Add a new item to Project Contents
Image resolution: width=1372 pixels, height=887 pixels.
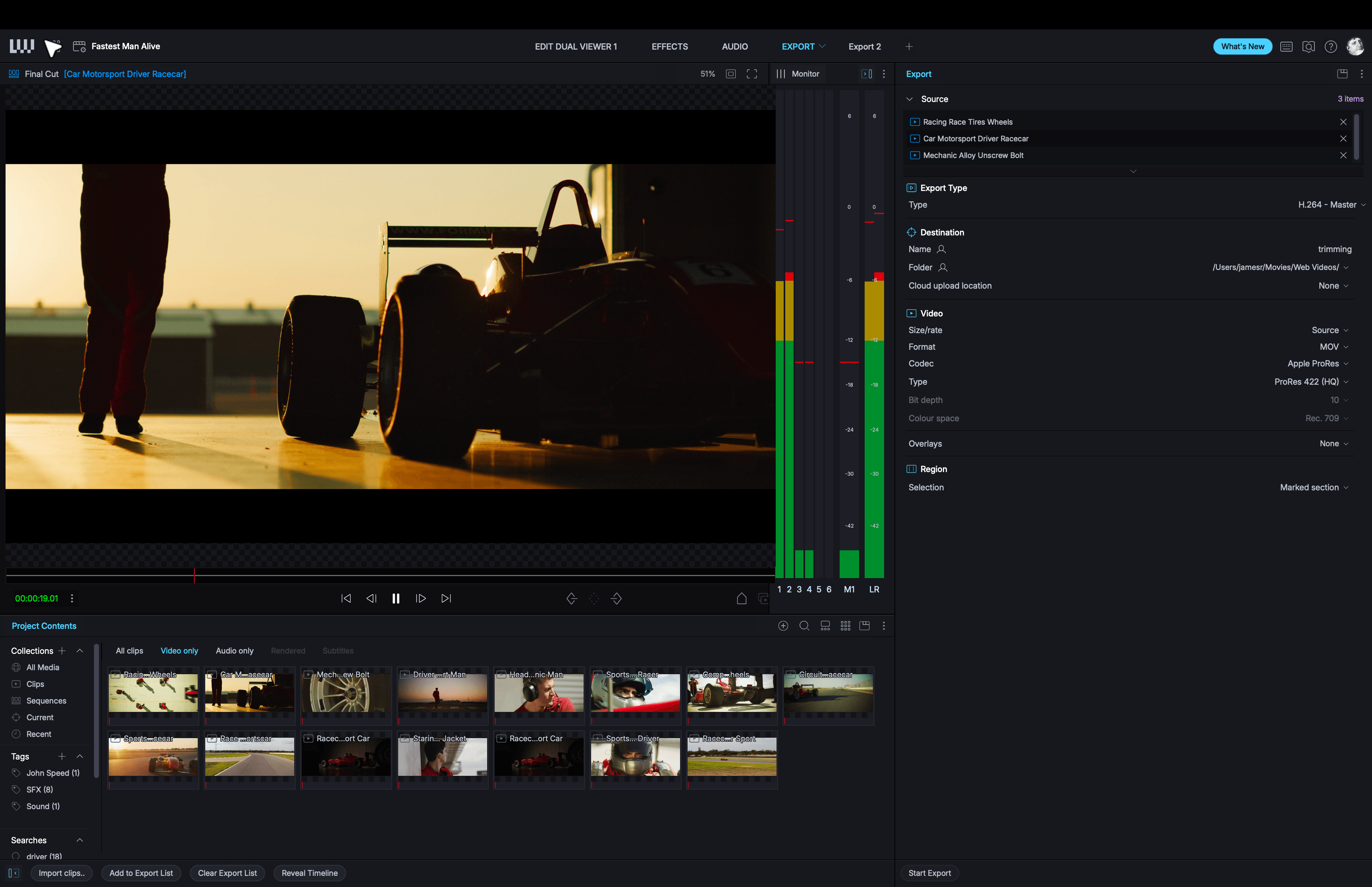pos(783,625)
